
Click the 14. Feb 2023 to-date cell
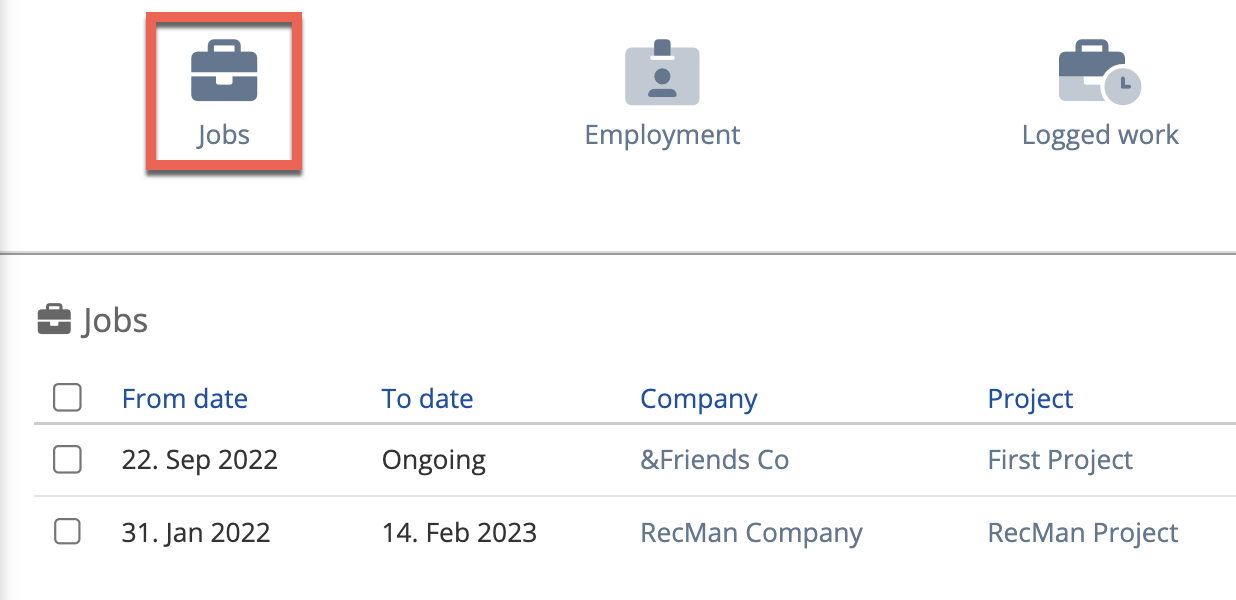coord(459,533)
